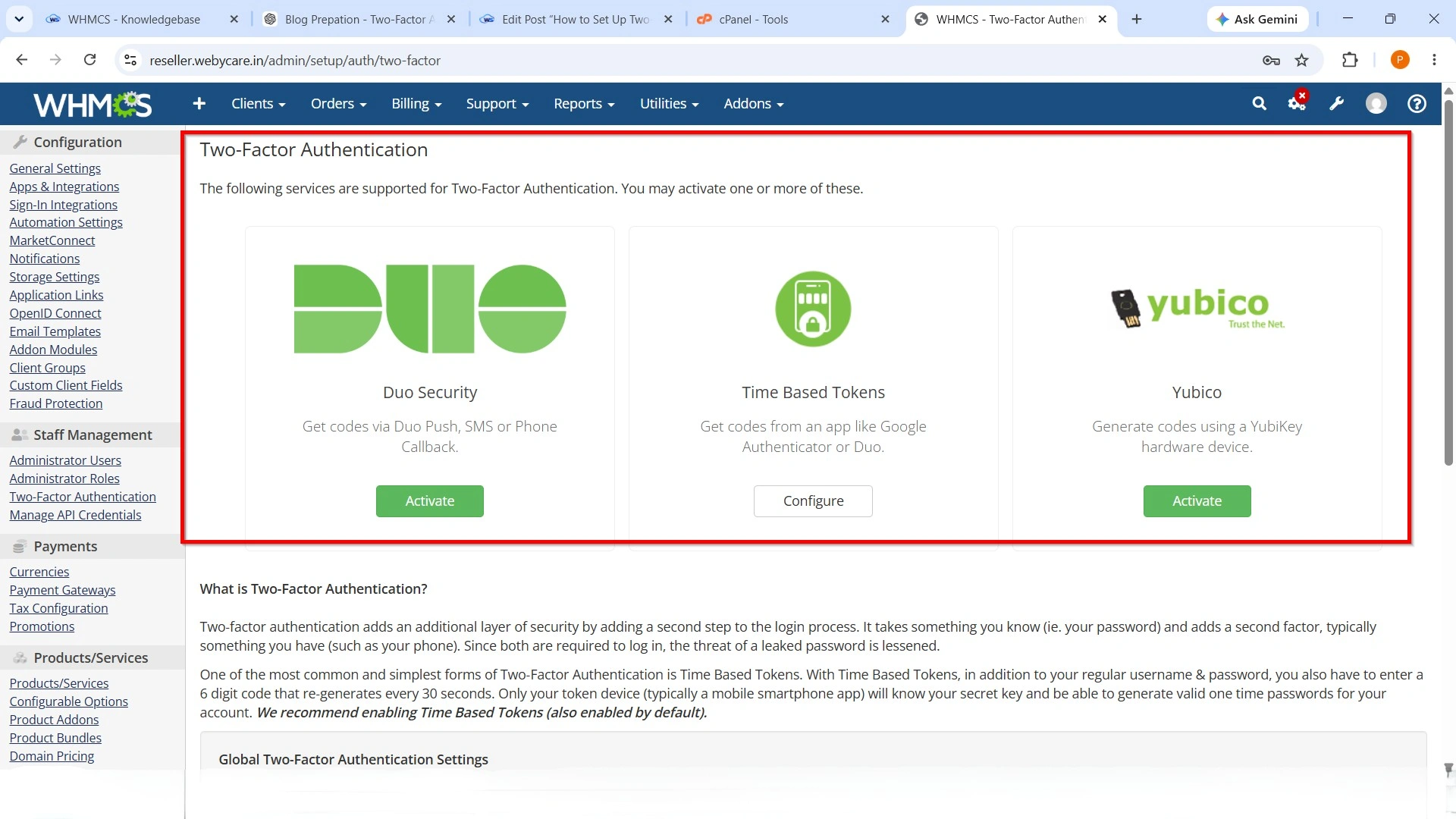The width and height of the screenshot is (1456, 819).
Task: Click Ask Gemini button
Action: [x=1257, y=19]
